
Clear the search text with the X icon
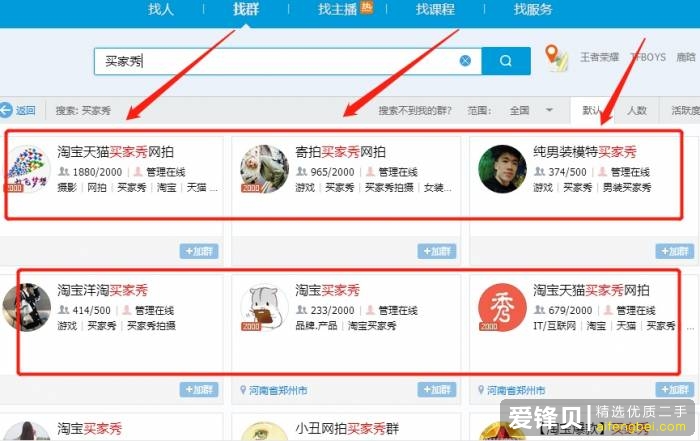pos(465,61)
